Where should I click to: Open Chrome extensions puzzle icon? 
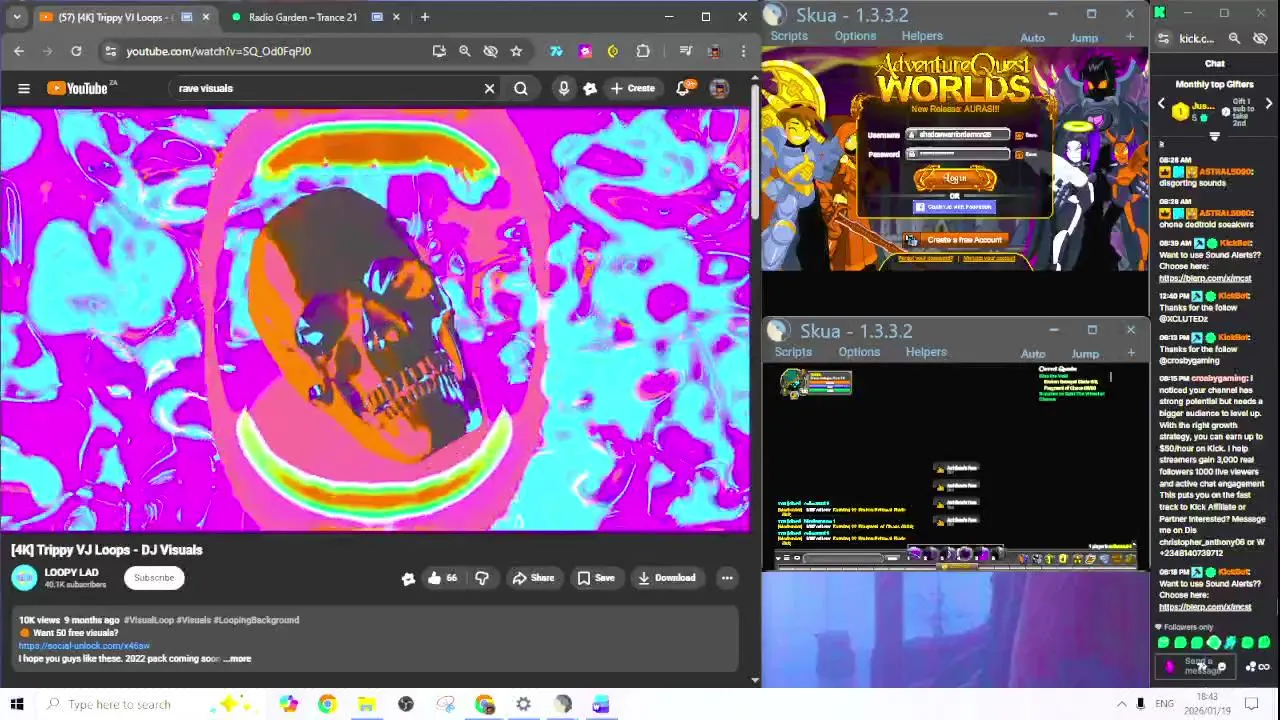point(643,51)
